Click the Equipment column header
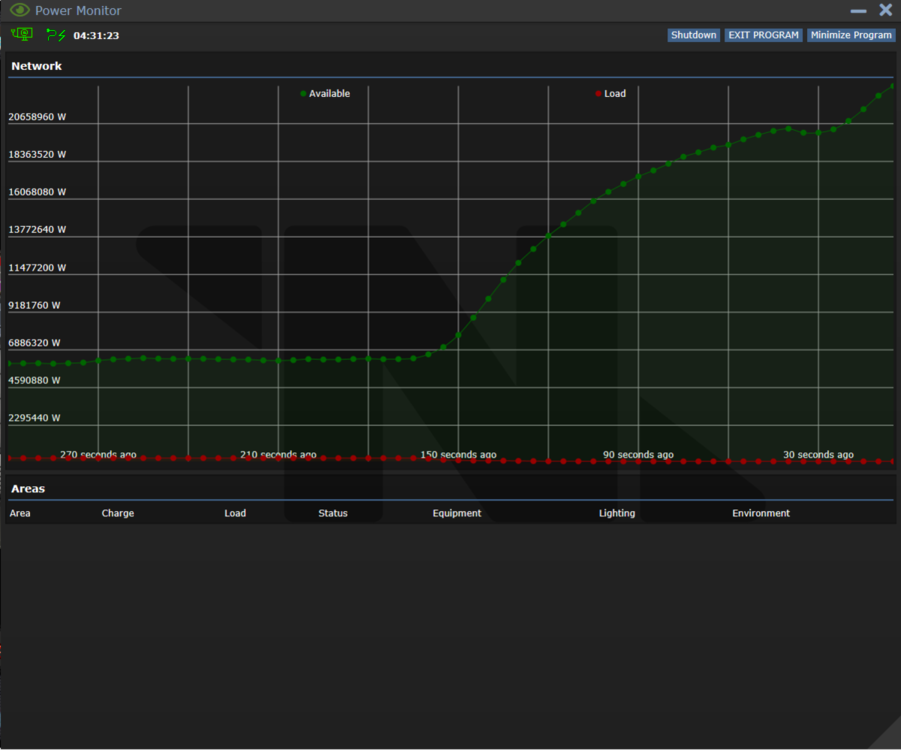 [x=457, y=513]
